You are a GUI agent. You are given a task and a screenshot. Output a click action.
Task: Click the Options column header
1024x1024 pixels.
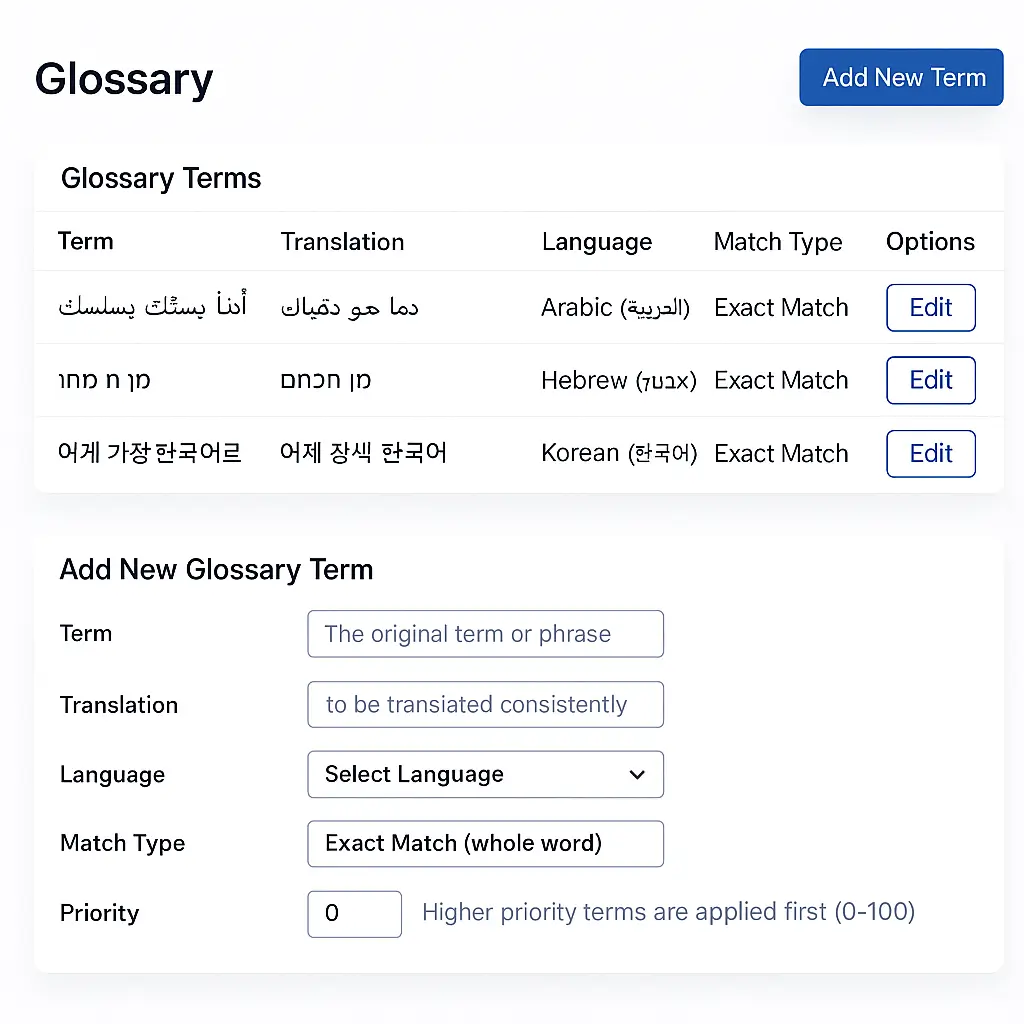coord(929,241)
